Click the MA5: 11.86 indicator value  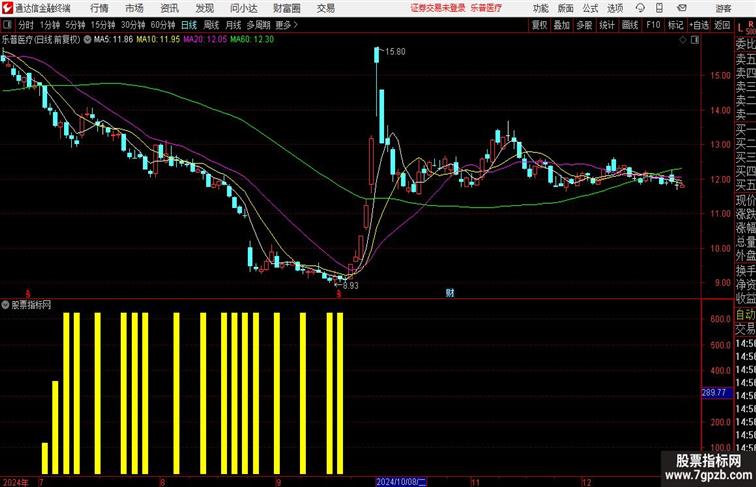tap(113, 40)
